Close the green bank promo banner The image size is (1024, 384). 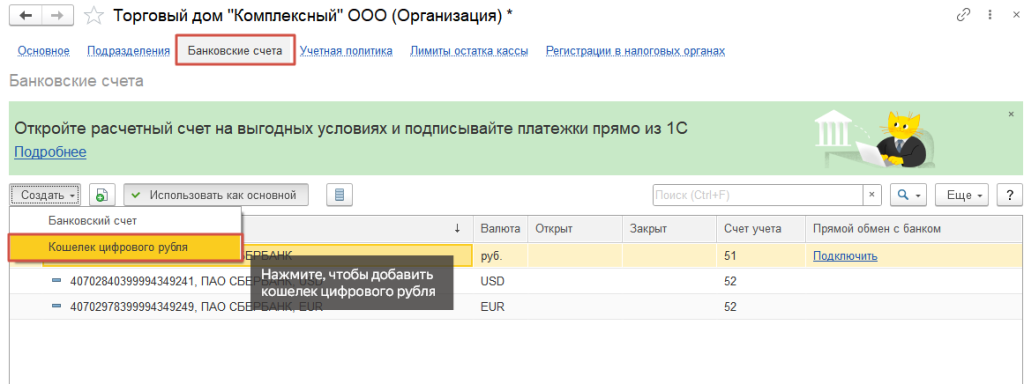[1012, 114]
